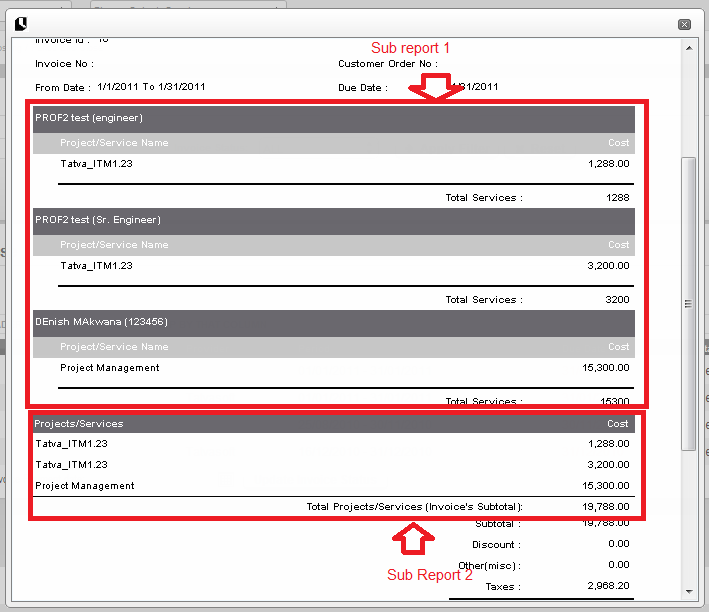Click the invoice subtotal value '19,788.00'
Image resolution: width=709 pixels, height=612 pixels.
pyautogui.click(x=605, y=507)
